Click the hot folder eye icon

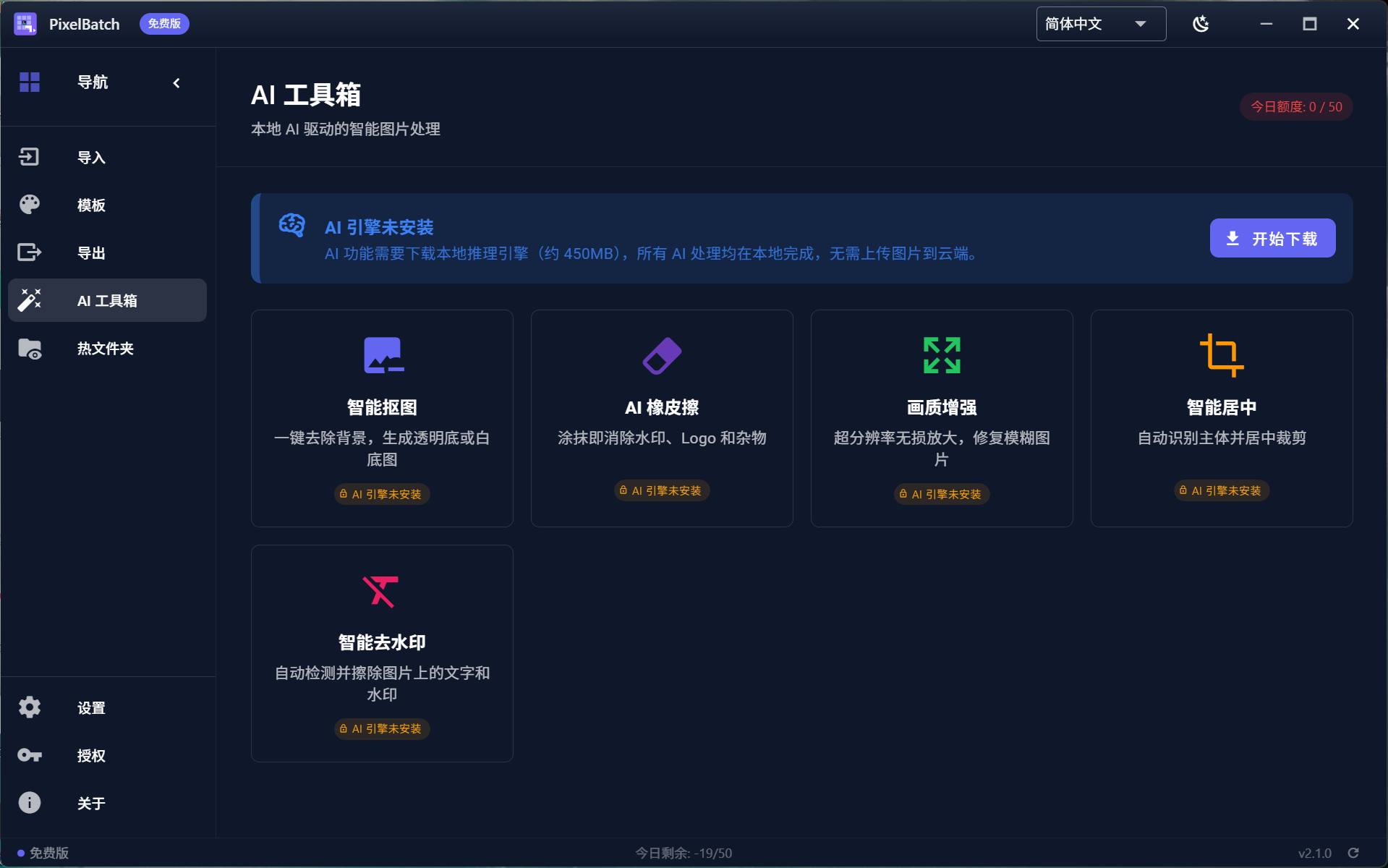point(30,349)
